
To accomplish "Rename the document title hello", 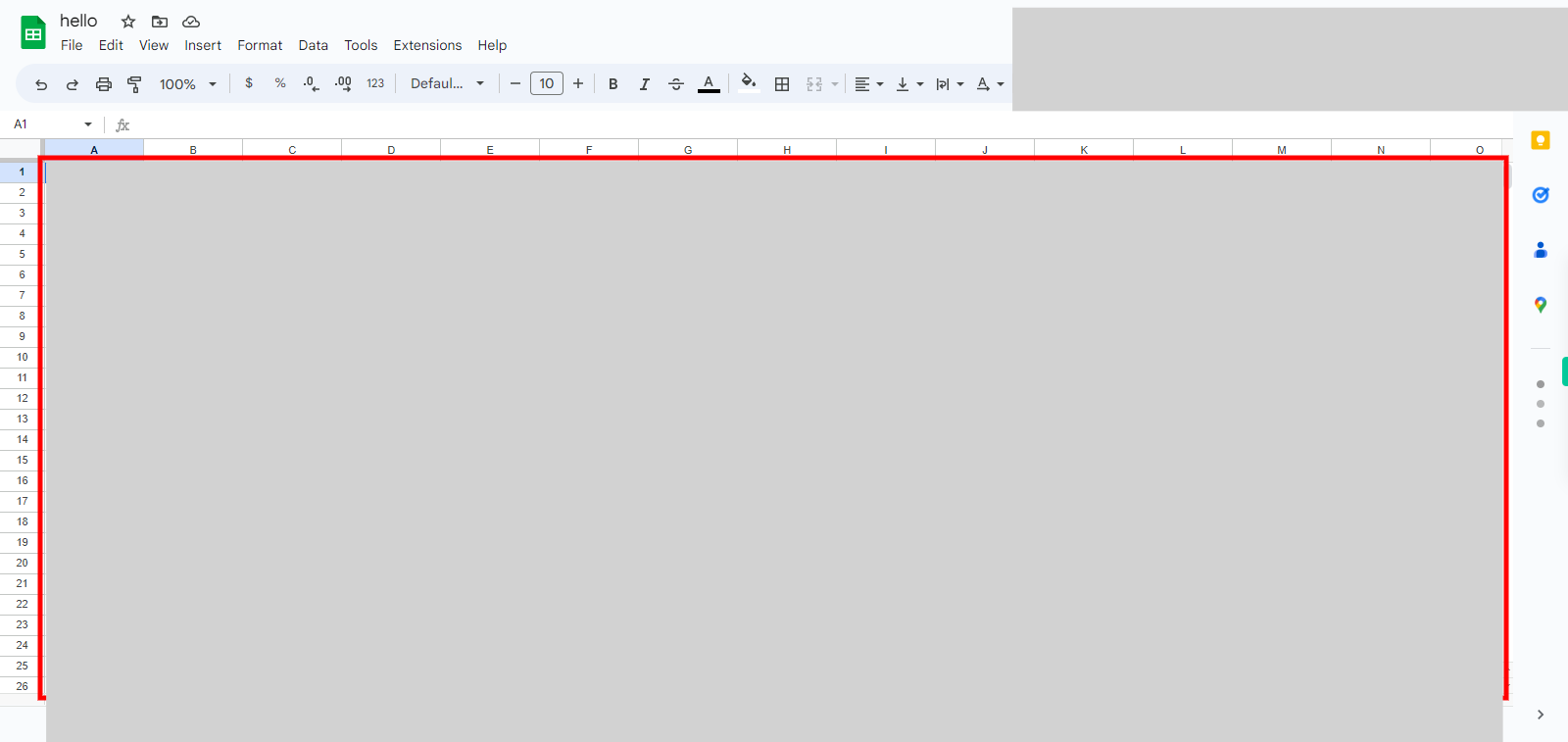I will coord(78,21).
